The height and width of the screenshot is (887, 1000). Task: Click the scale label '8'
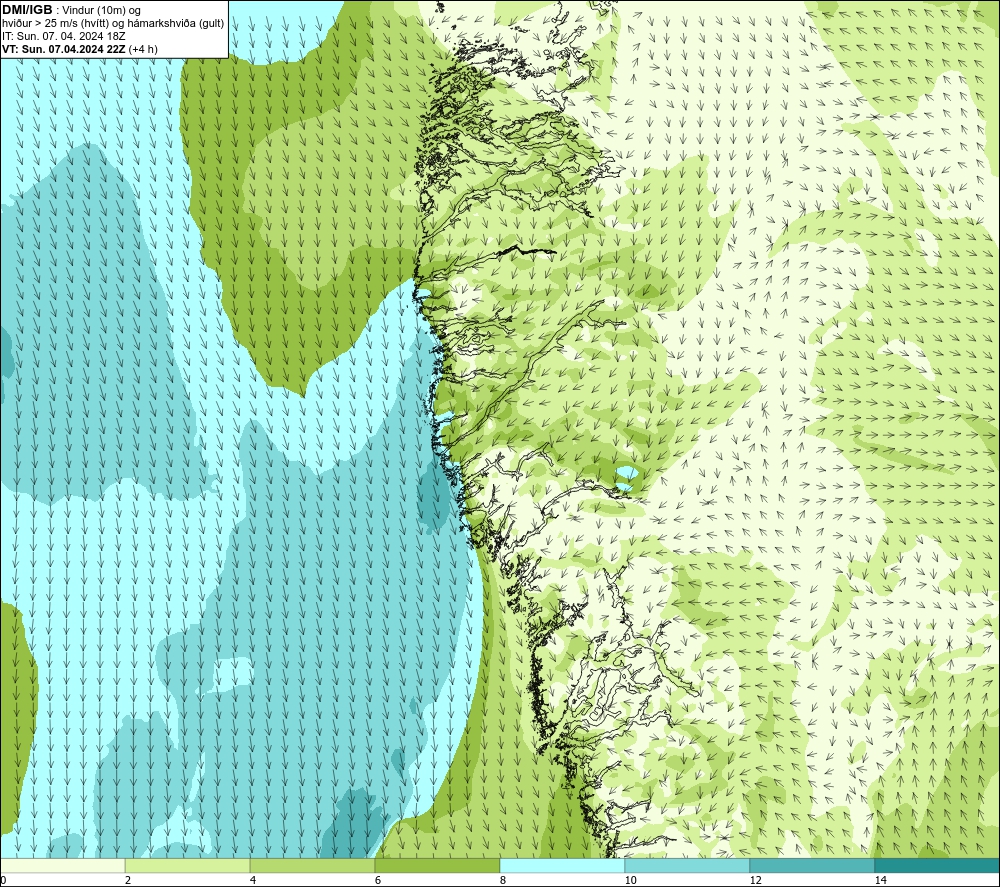503,881
